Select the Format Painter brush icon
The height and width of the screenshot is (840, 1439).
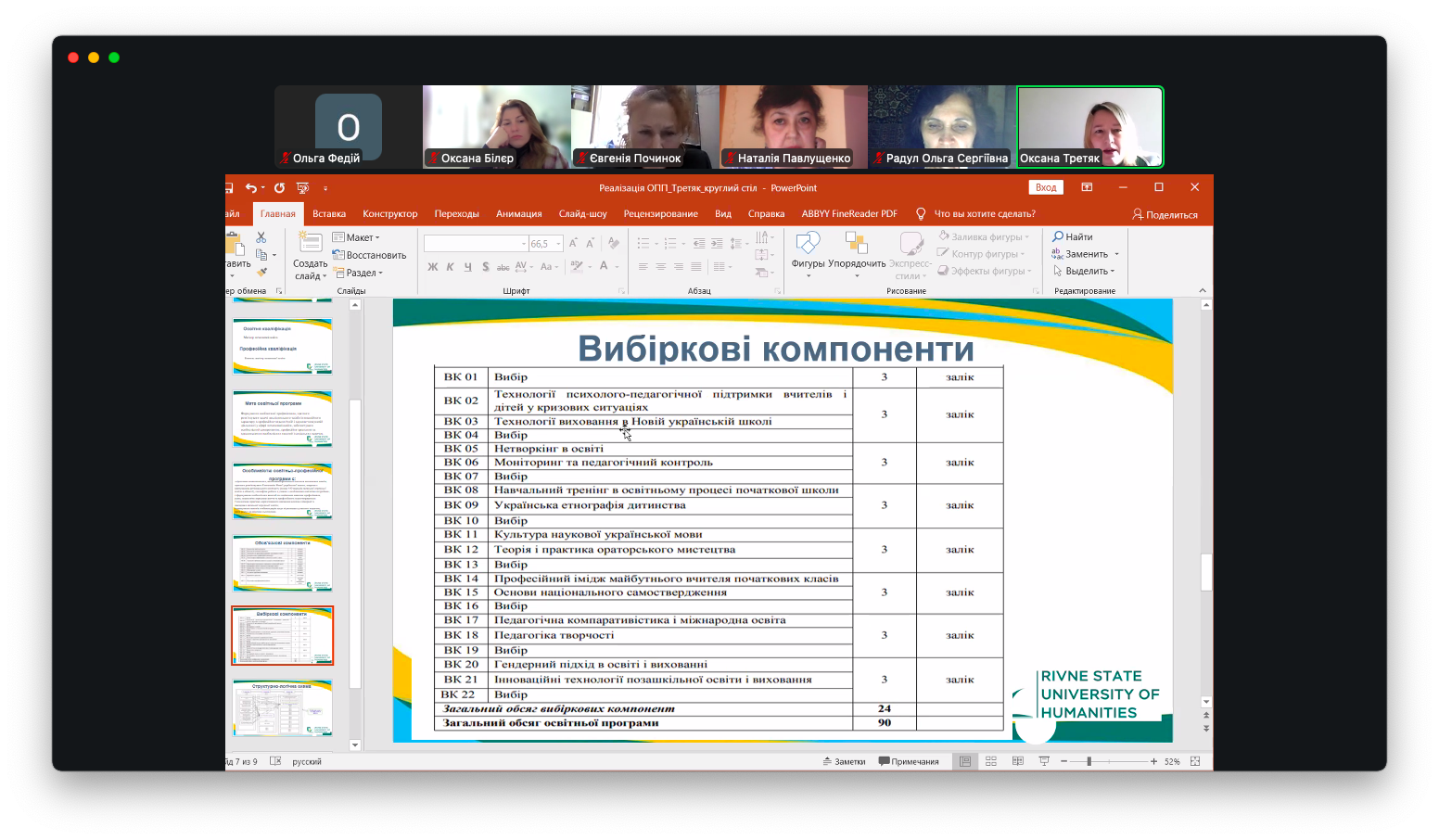(262, 272)
